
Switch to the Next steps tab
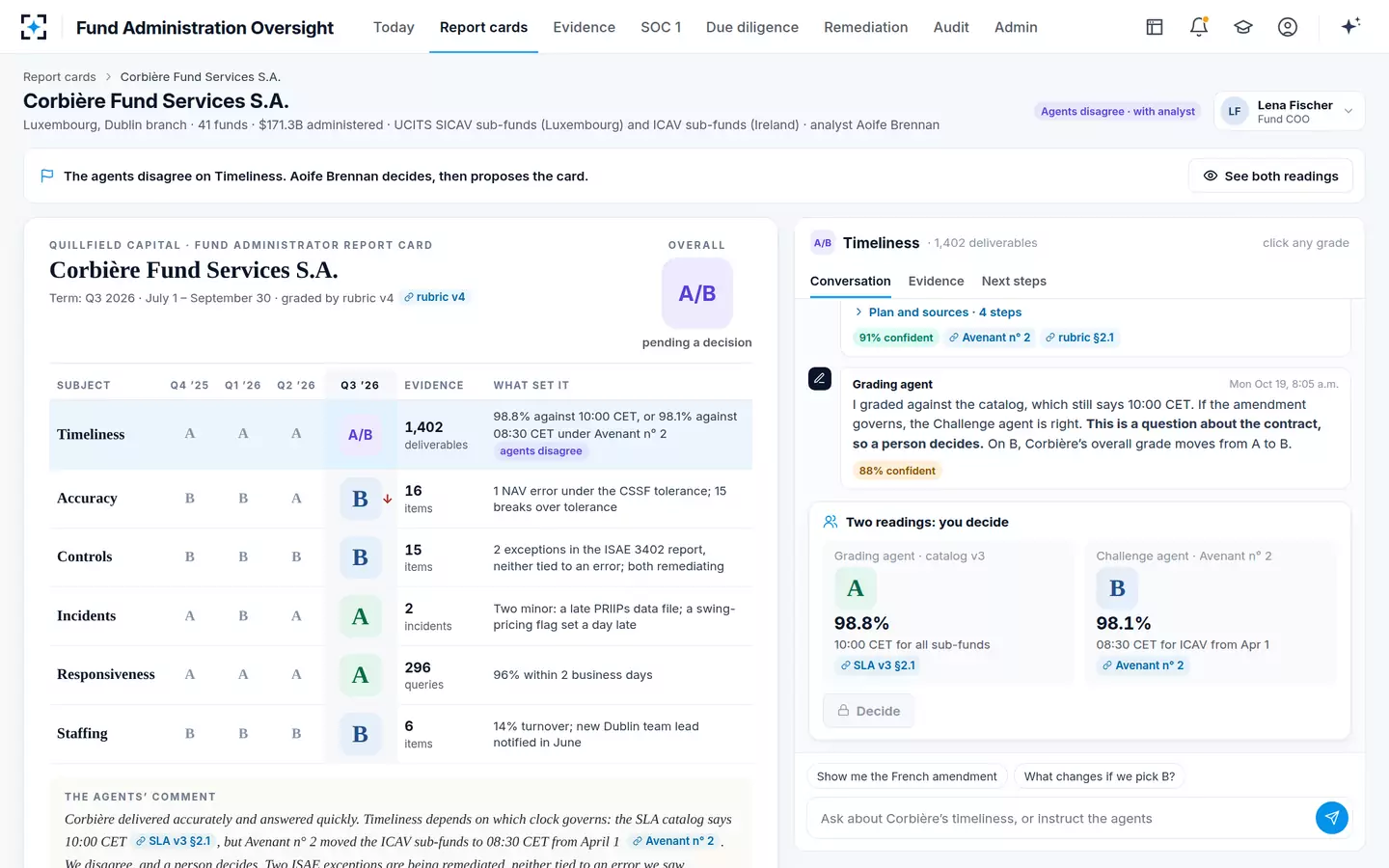tap(1014, 281)
